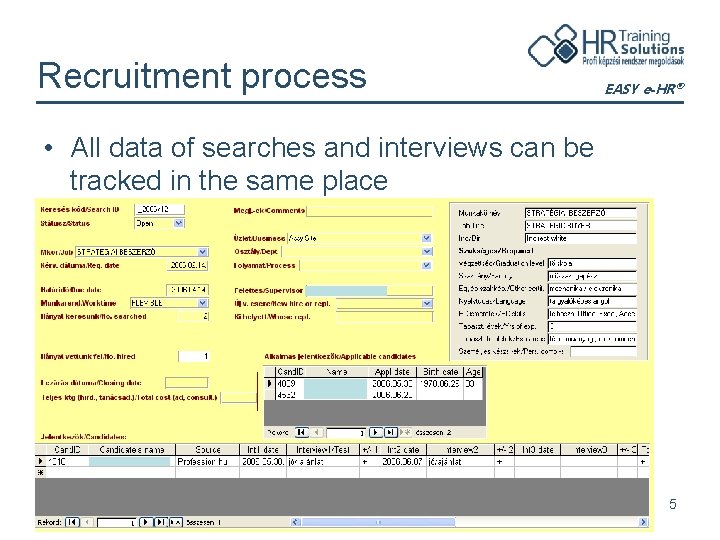Click the Megj./Comments input field
The width and height of the screenshot is (720, 540).
[369, 211]
